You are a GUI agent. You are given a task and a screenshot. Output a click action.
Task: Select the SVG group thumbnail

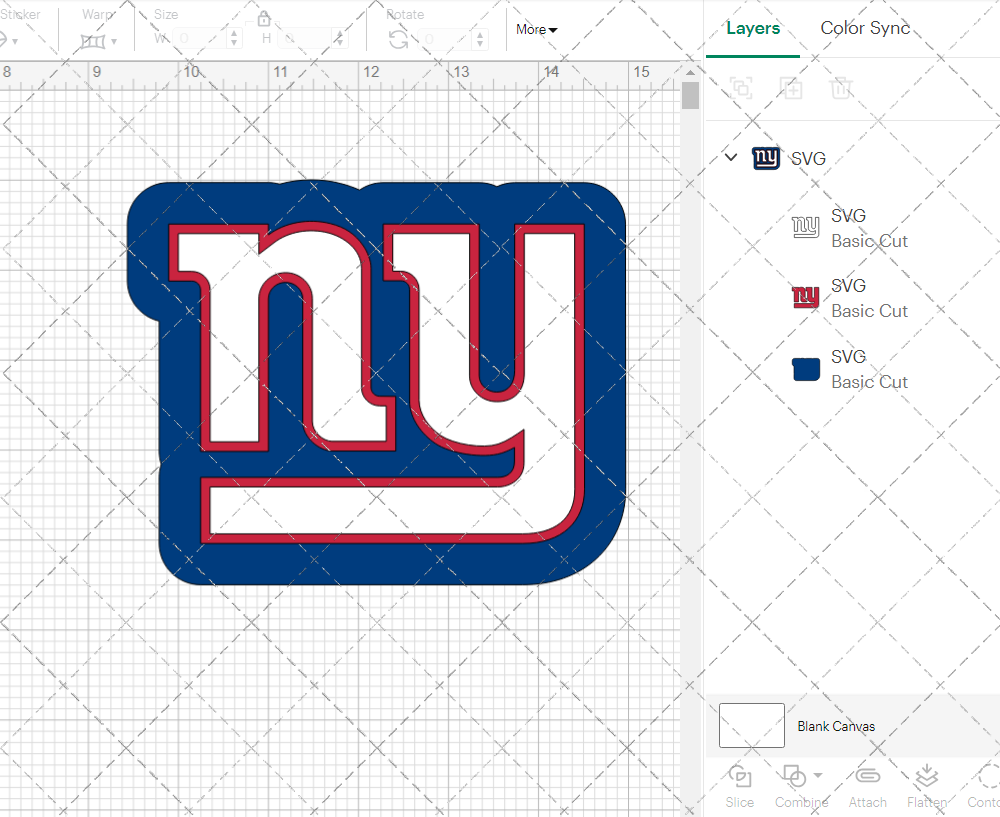coord(766,158)
